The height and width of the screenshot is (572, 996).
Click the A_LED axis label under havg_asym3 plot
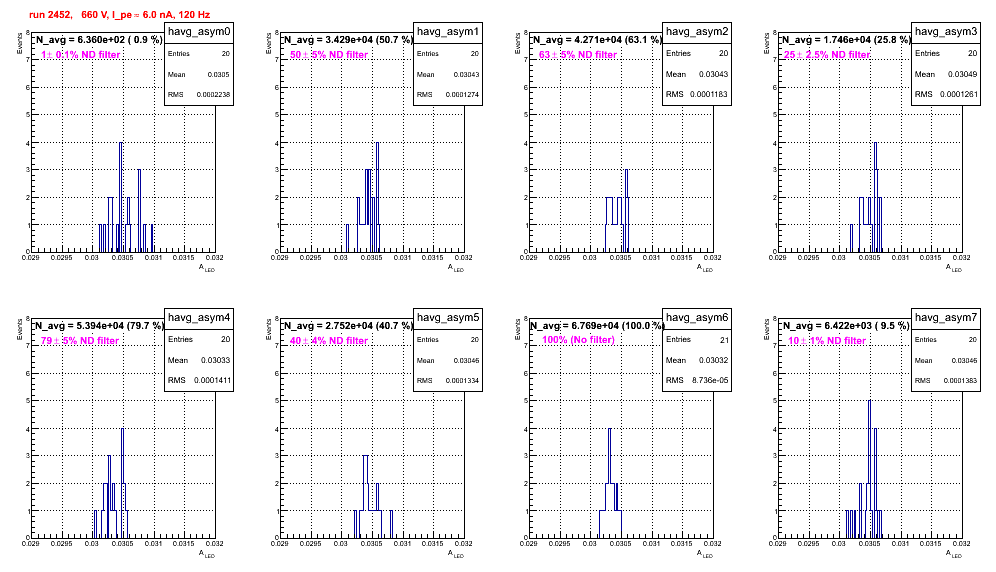954,268
